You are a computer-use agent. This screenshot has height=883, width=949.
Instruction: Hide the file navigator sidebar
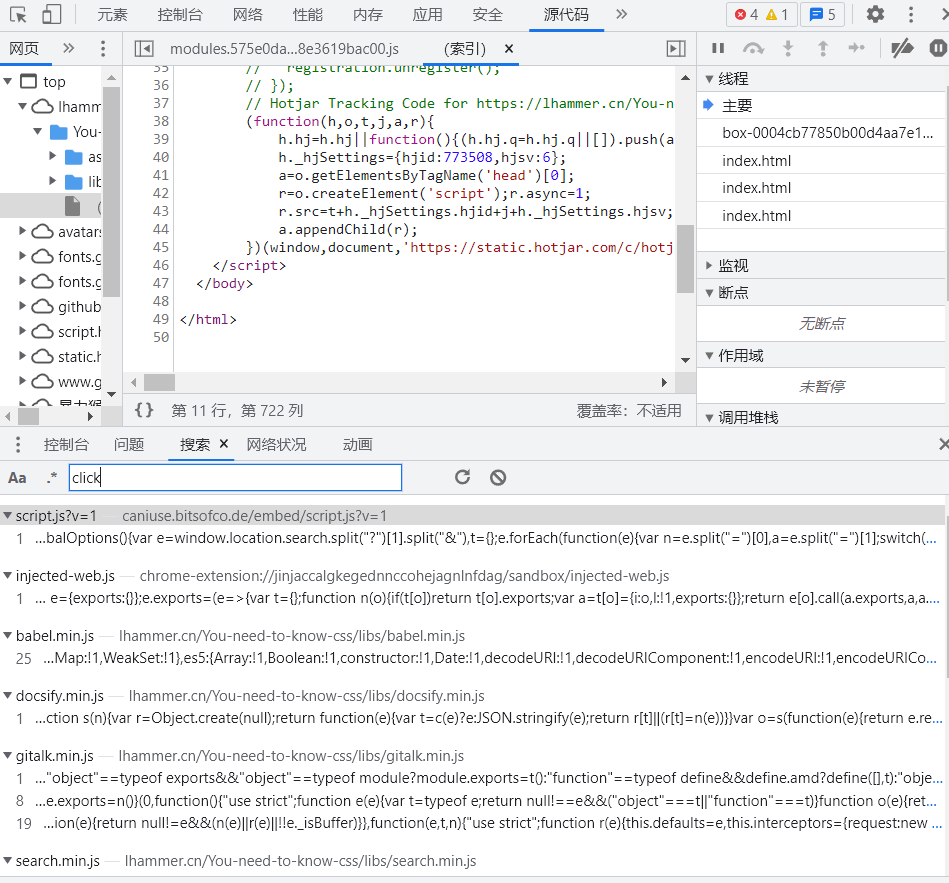point(144,49)
